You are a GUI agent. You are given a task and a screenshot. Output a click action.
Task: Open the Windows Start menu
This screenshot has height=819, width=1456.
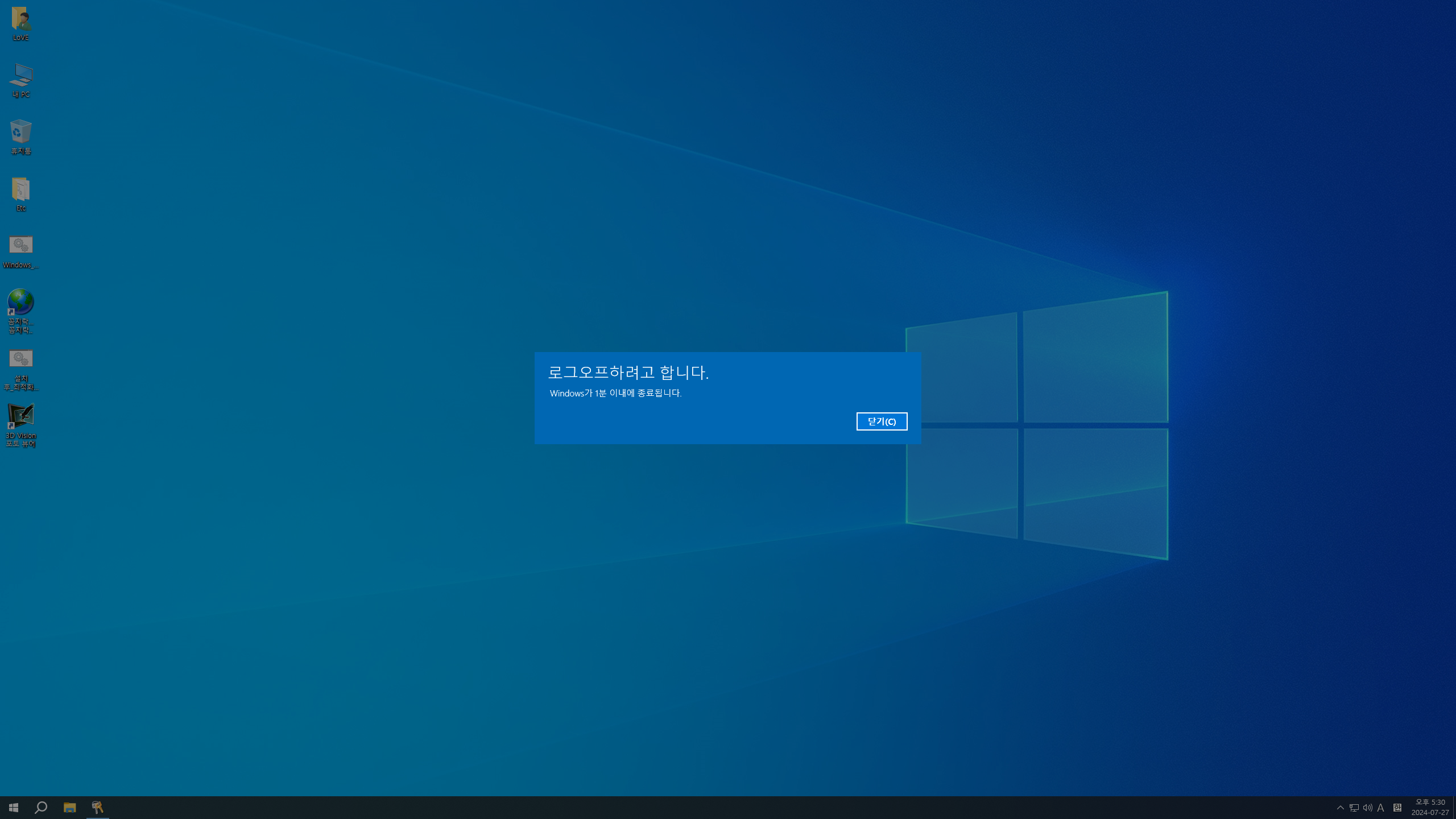coord(14,808)
